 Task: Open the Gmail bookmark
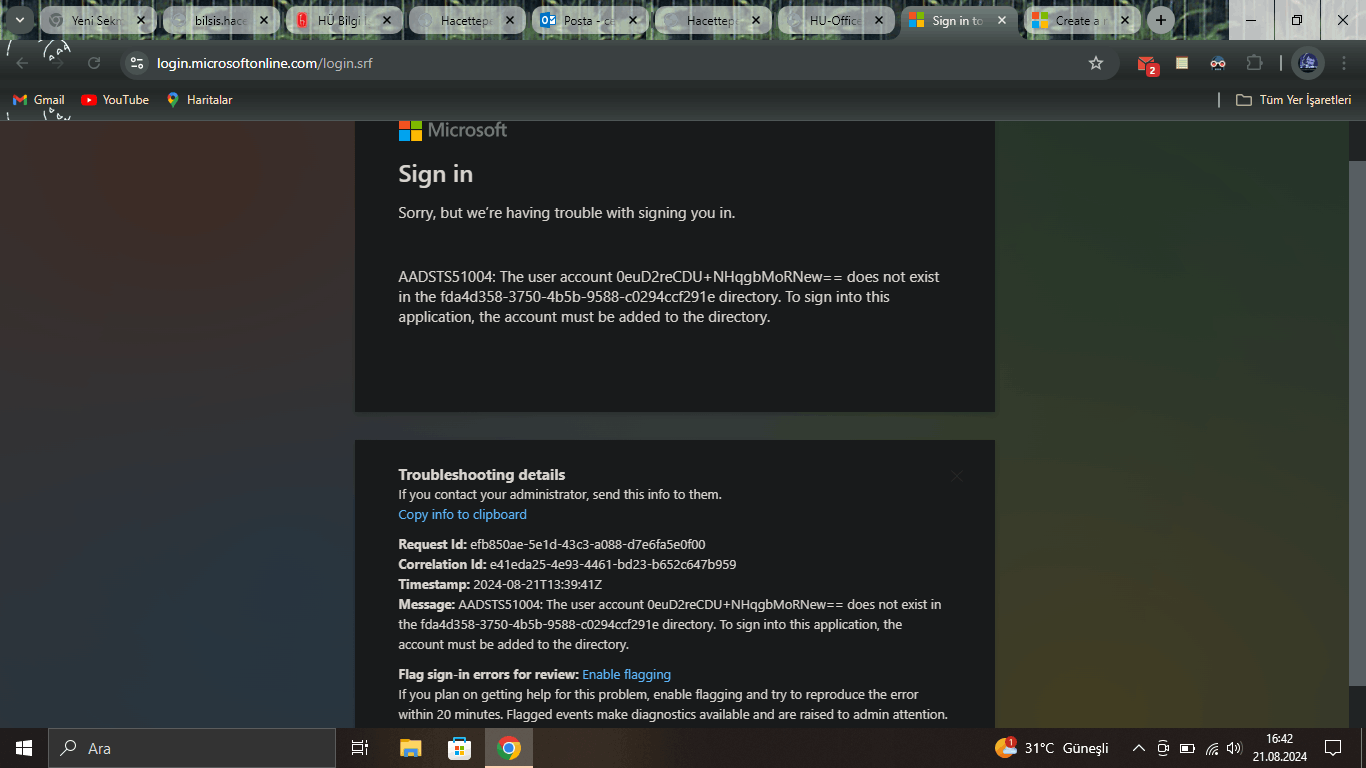pos(39,100)
